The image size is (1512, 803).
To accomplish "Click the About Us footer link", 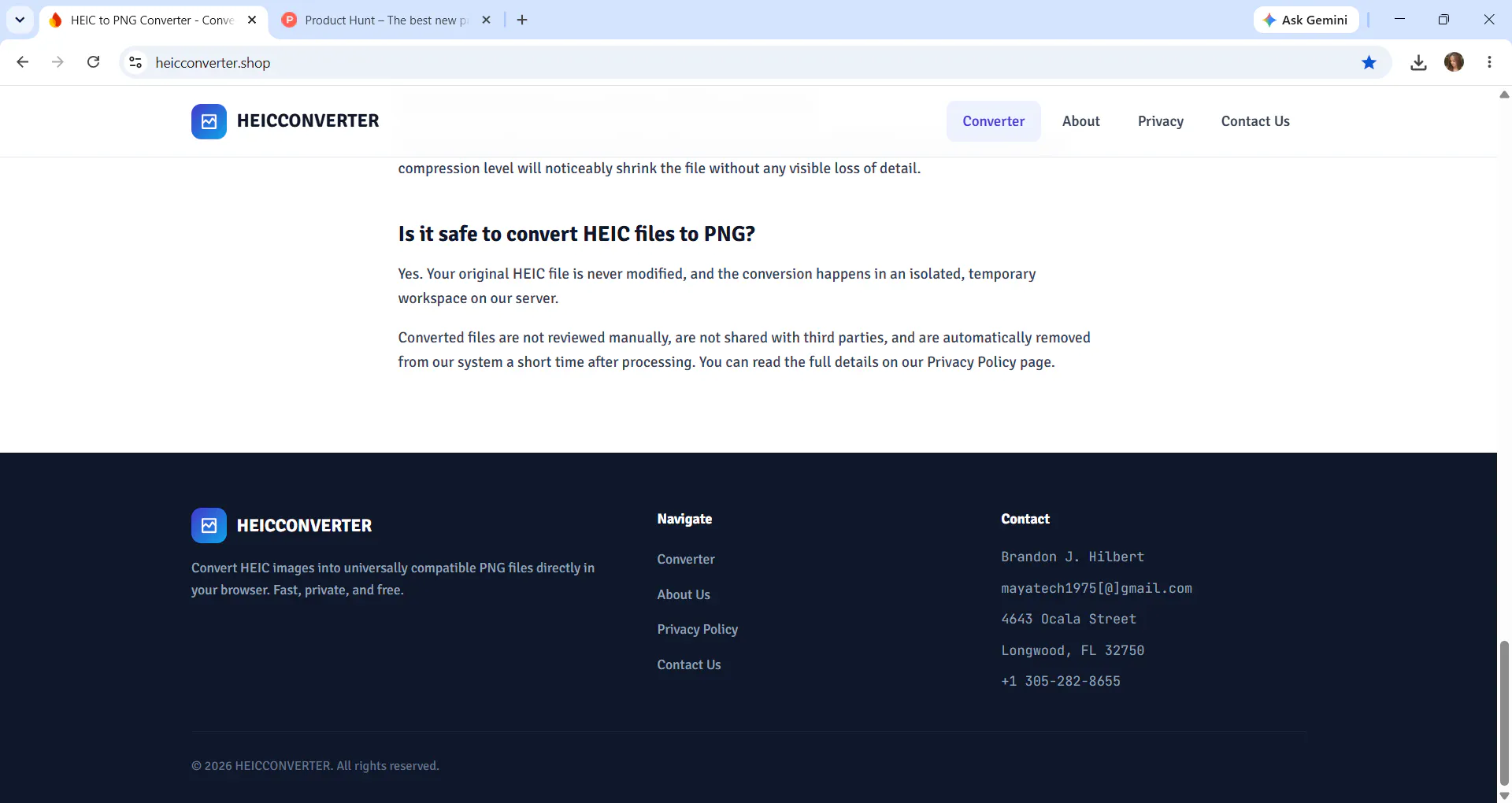I will click(x=684, y=594).
